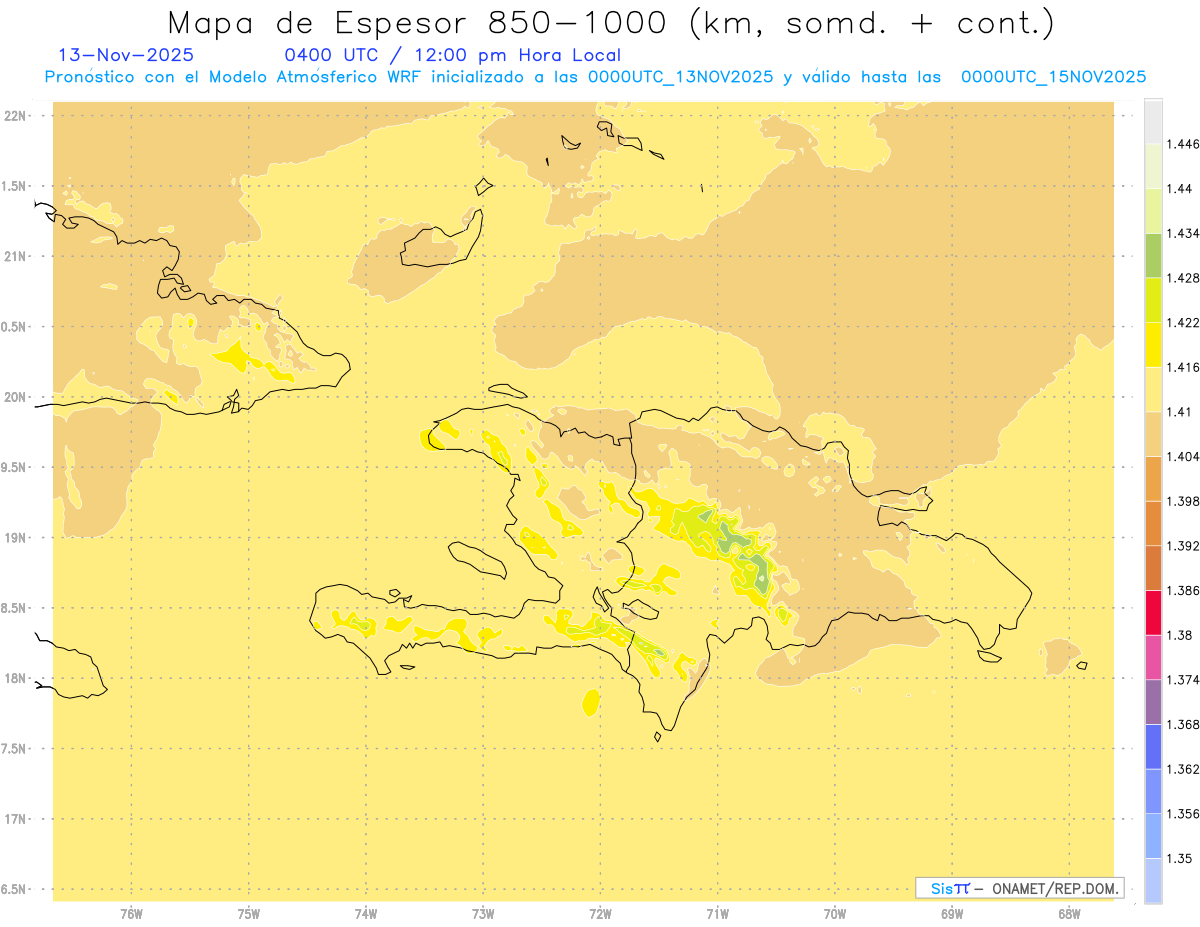Click the '70W' longitude label
Viewport: 1200px width, 927px height.
click(835, 913)
